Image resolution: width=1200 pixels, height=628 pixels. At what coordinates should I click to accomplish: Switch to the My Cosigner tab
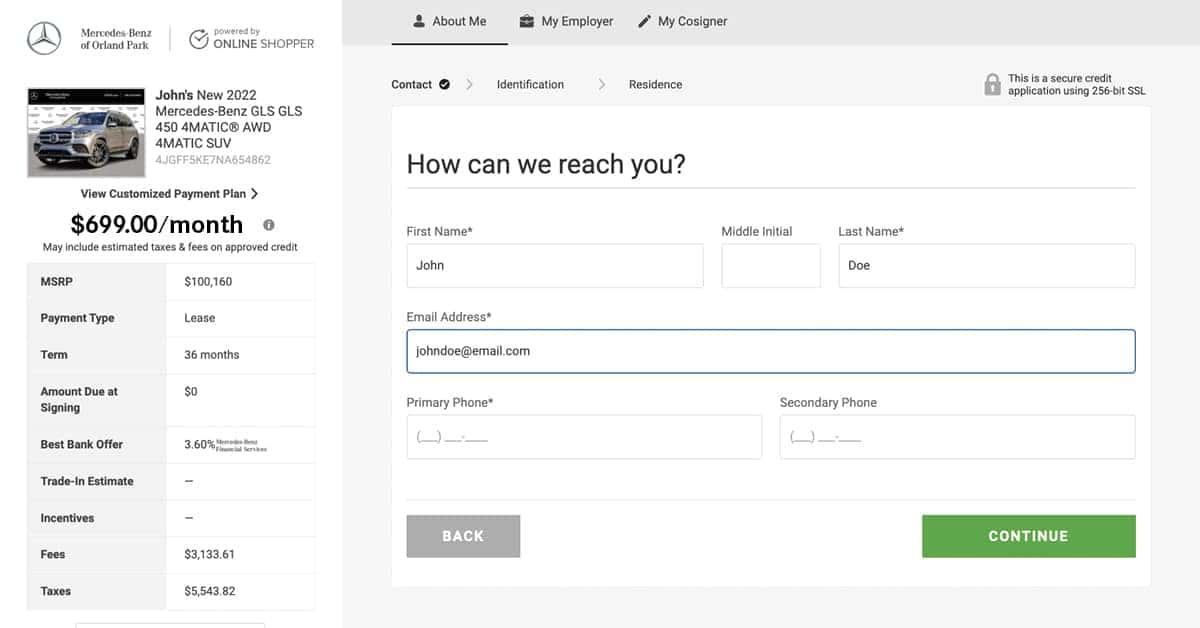683,21
